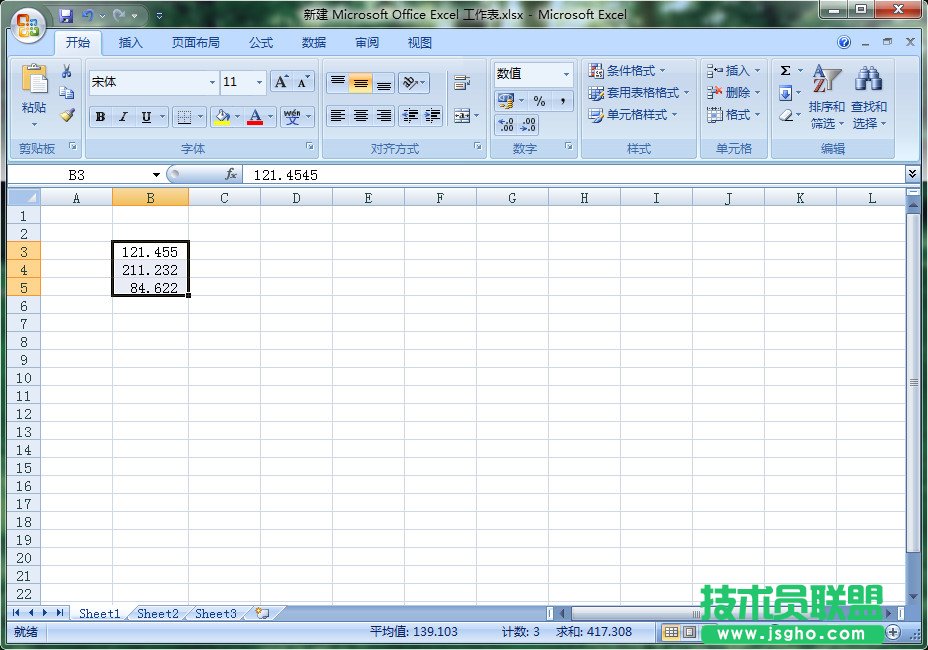Apply percentage style to selection
Viewport: 928px width, 650px height.
[x=540, y=100]
